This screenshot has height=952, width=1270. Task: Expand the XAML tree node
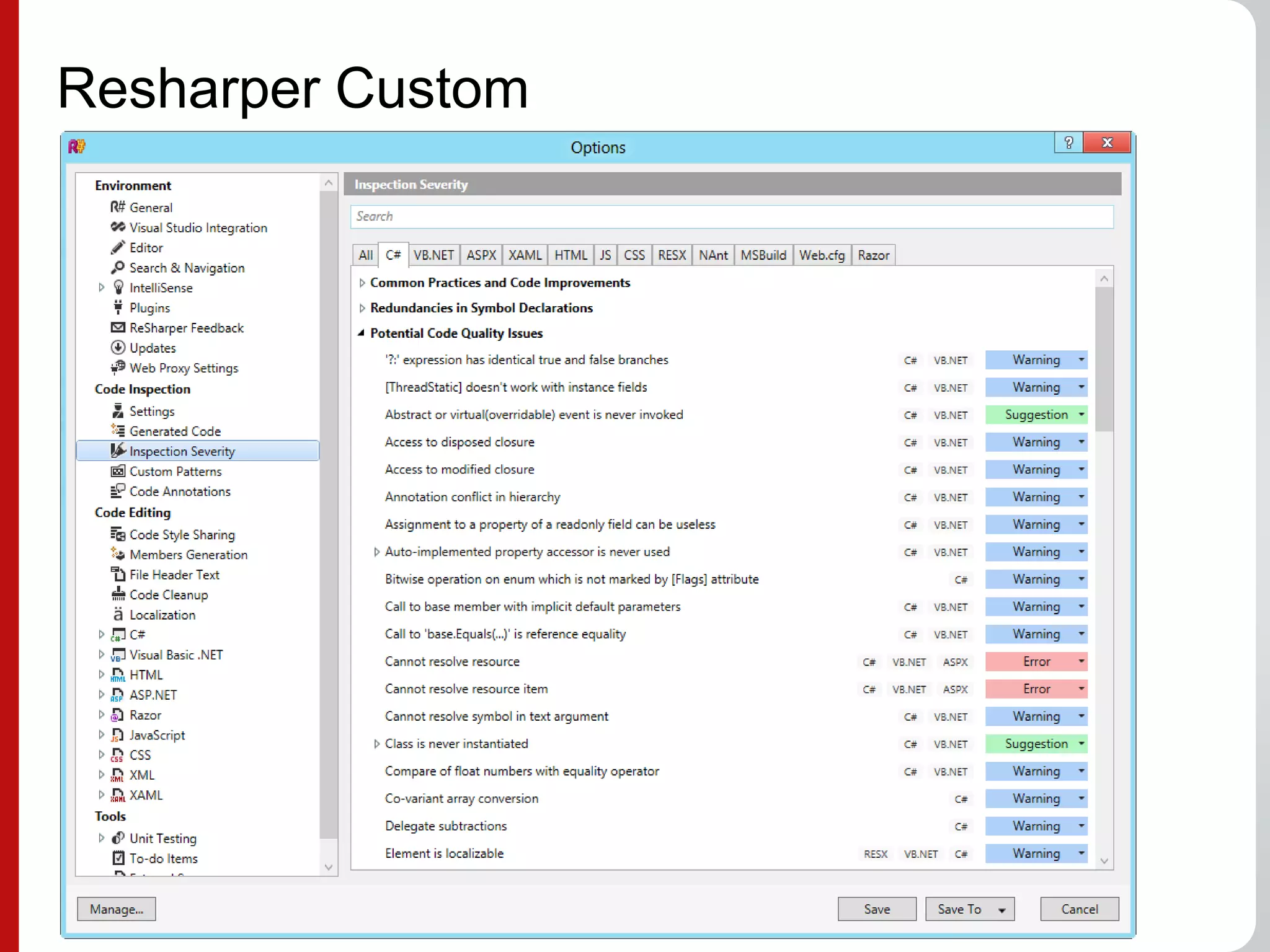[x=102, y=795]
